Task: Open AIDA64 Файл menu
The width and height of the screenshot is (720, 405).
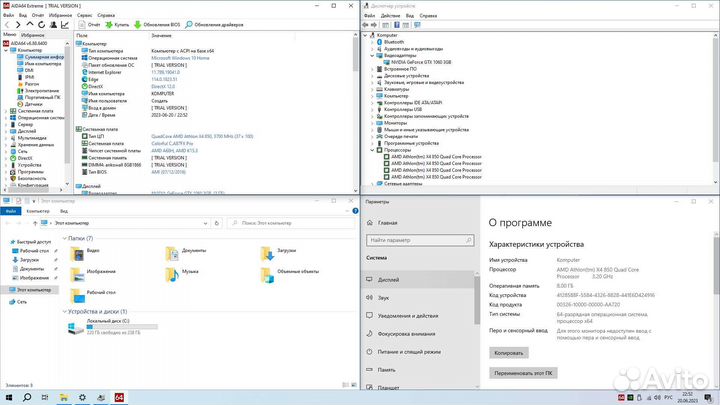Action: pos(8,15)
